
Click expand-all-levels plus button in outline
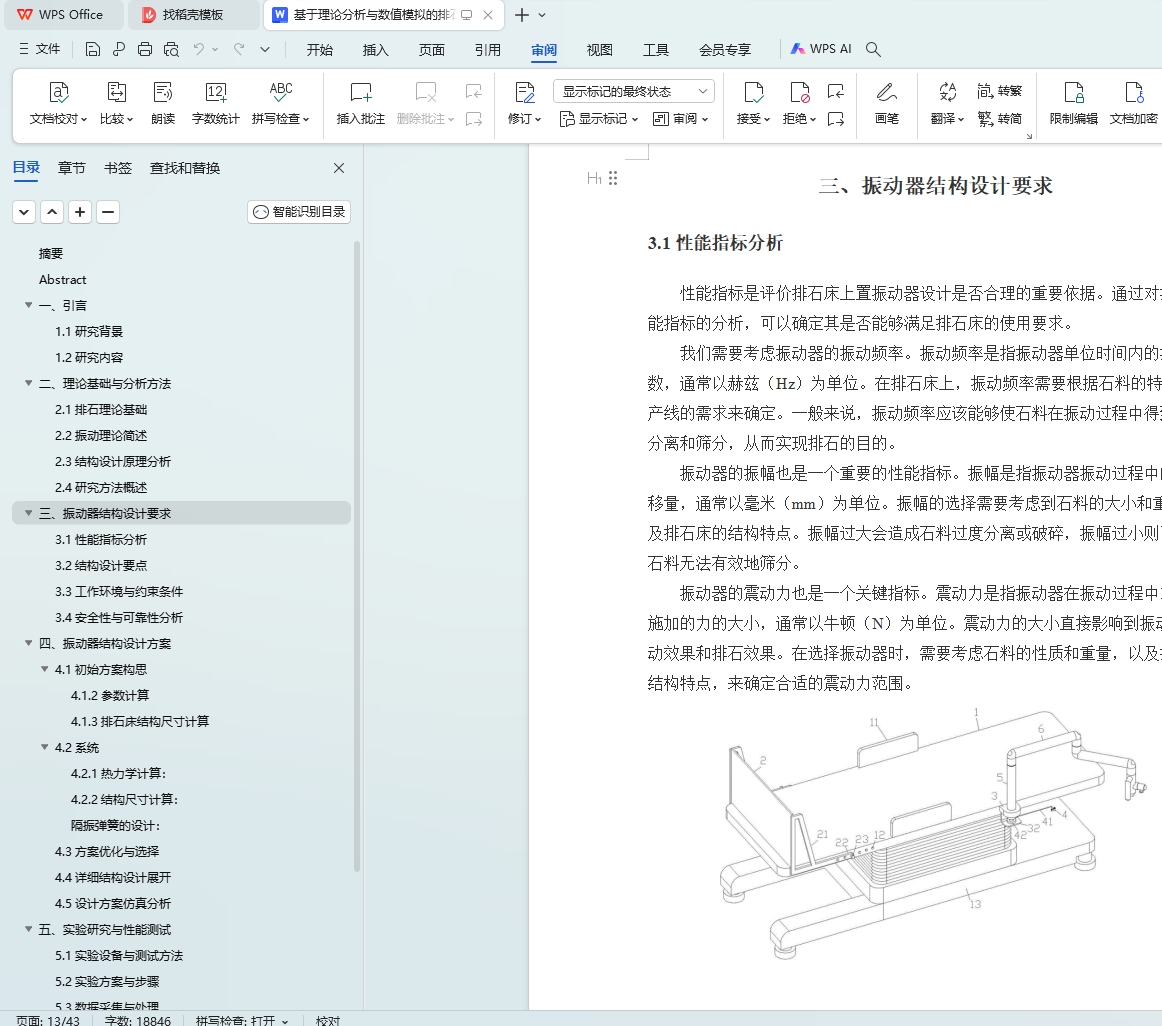[80, 212]
